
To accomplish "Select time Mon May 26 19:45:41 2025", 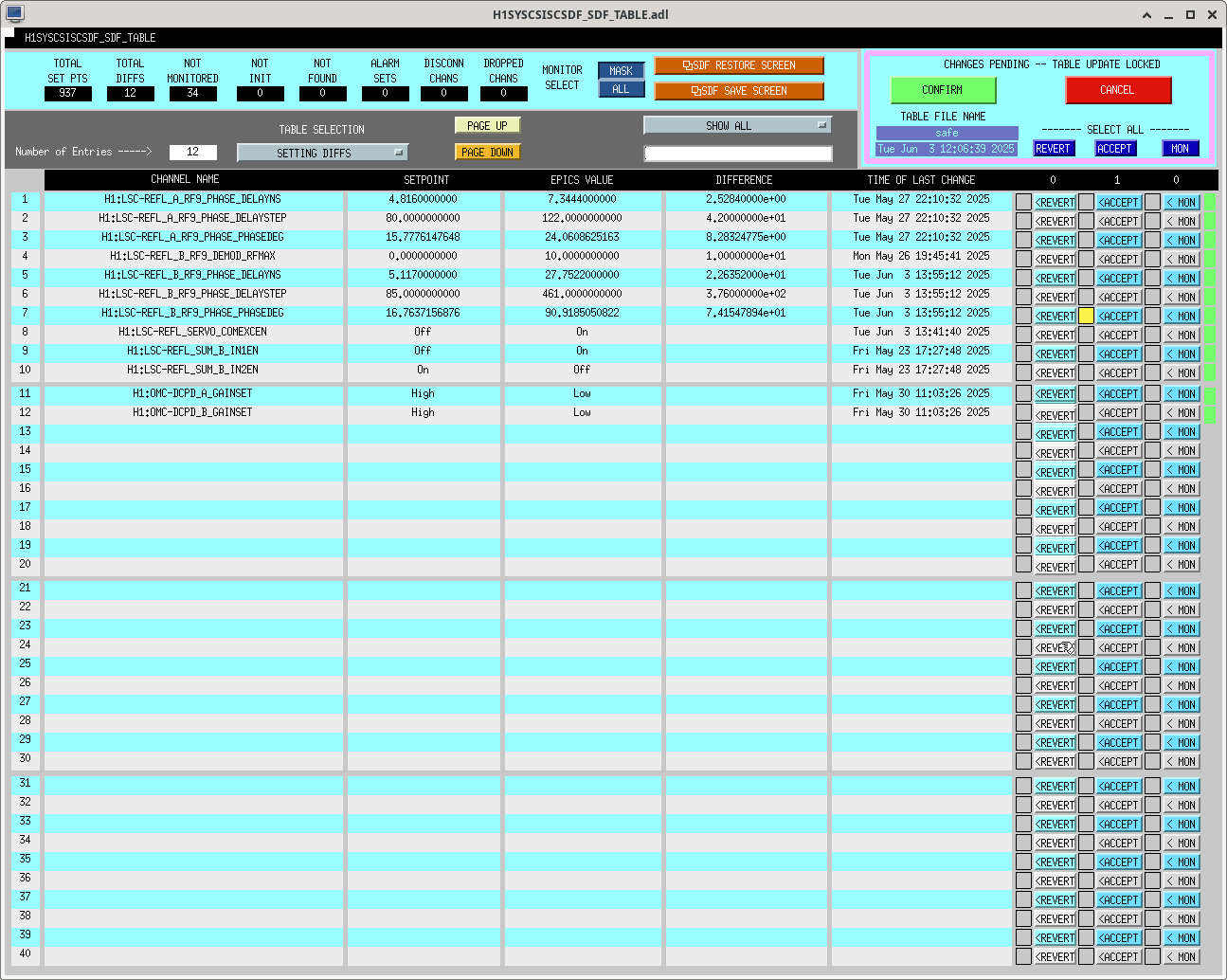I will point(921,256).
